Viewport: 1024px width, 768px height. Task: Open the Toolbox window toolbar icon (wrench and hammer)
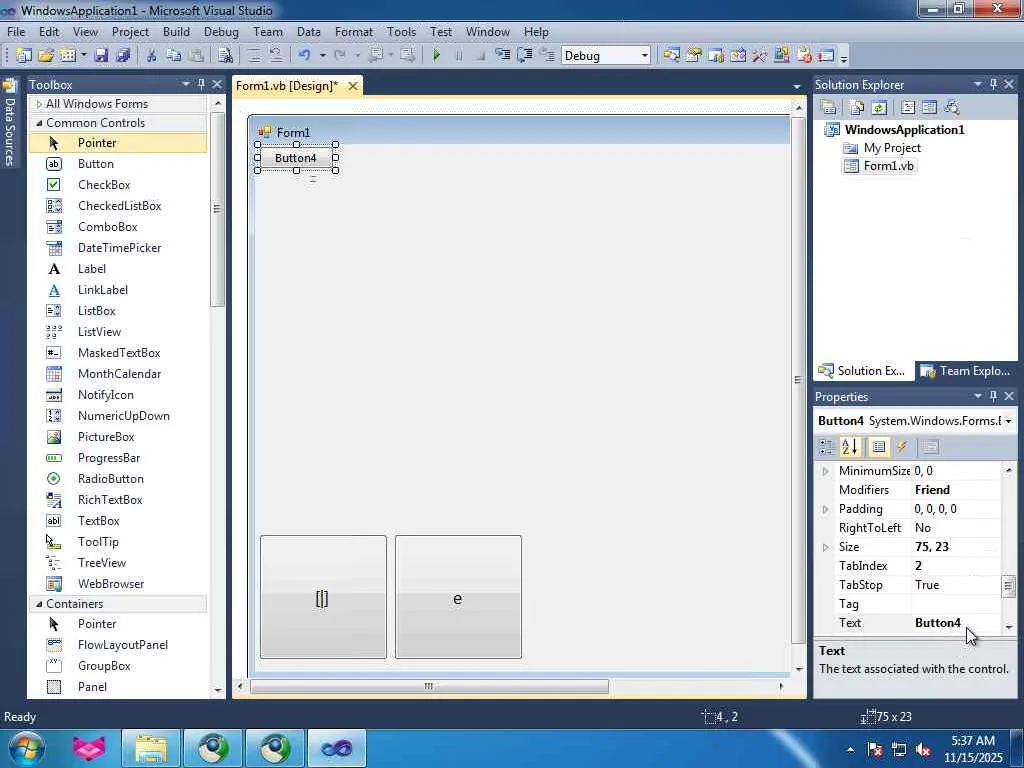pos(759,56)
